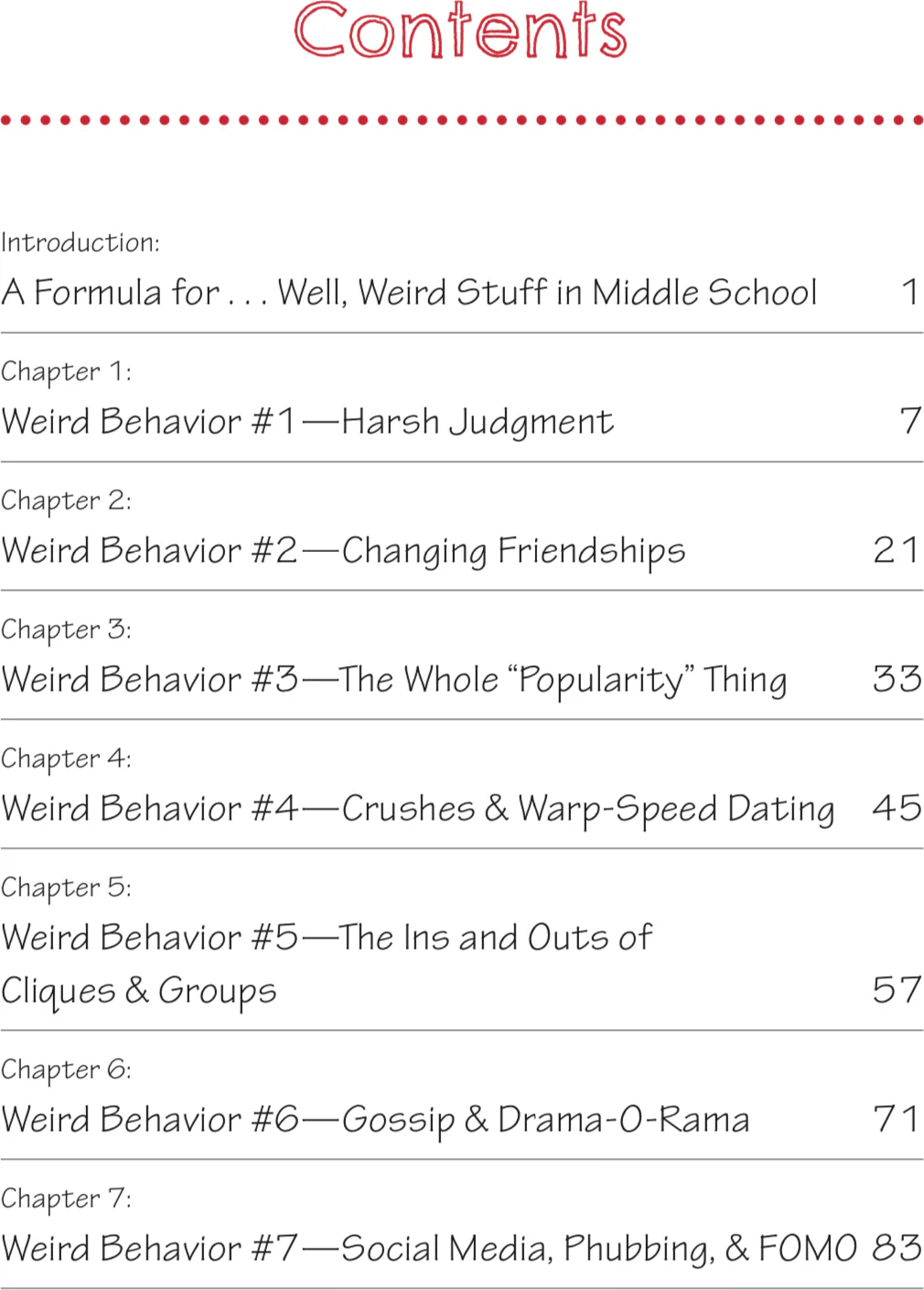Go to page number 45
Image resolution: width=924 pixels, height=1290 pixels.
pos(897,808)
